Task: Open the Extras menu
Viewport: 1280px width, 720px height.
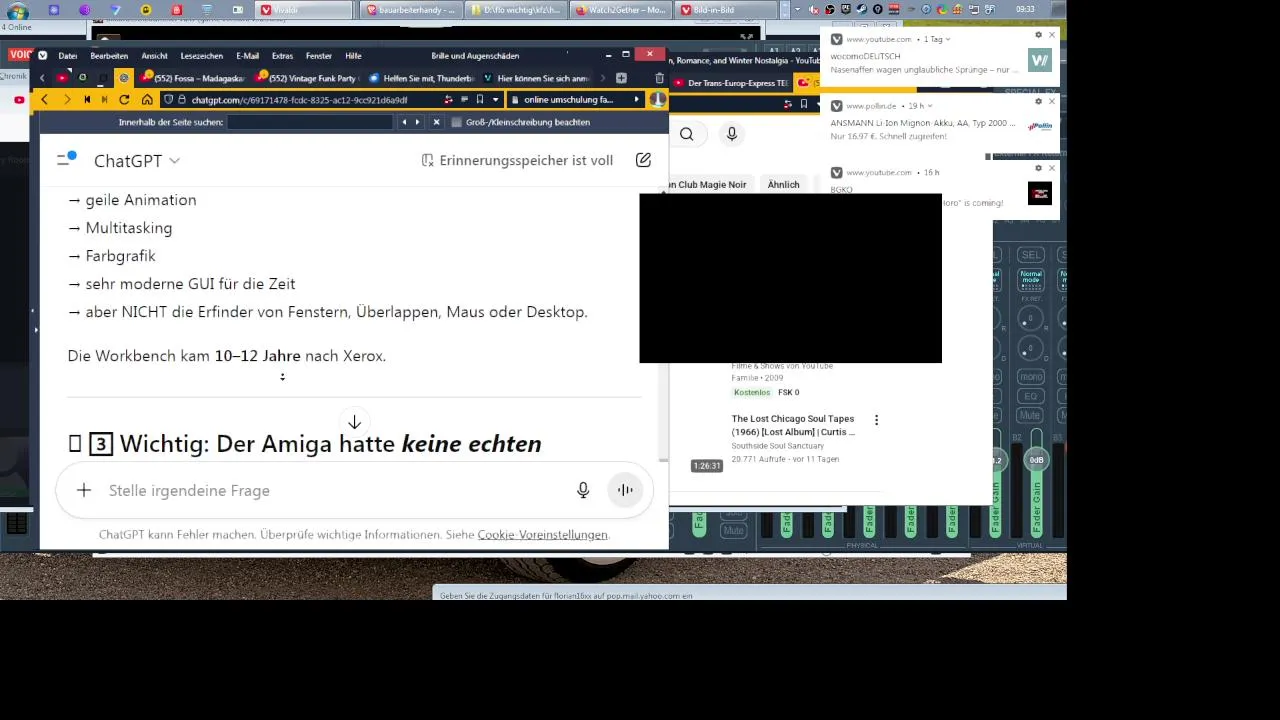Action: pos(282,56)
